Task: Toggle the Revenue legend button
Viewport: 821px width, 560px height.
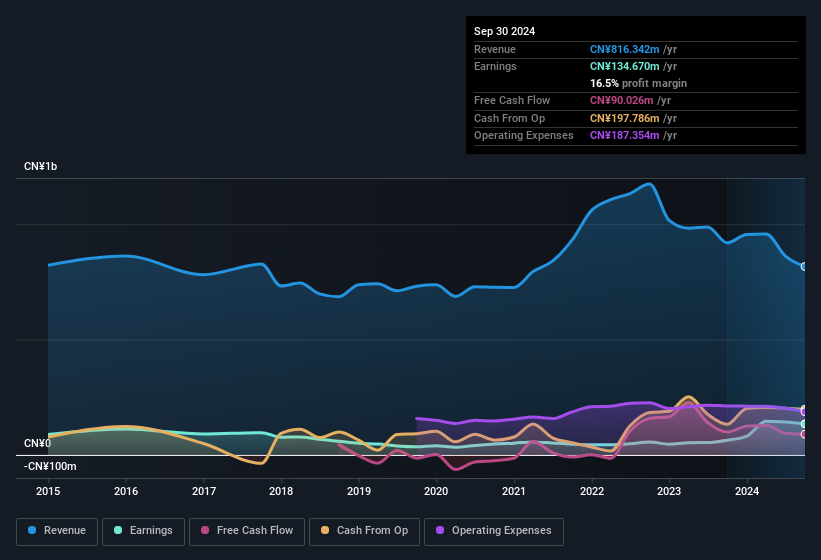Action: coord(57,531)
